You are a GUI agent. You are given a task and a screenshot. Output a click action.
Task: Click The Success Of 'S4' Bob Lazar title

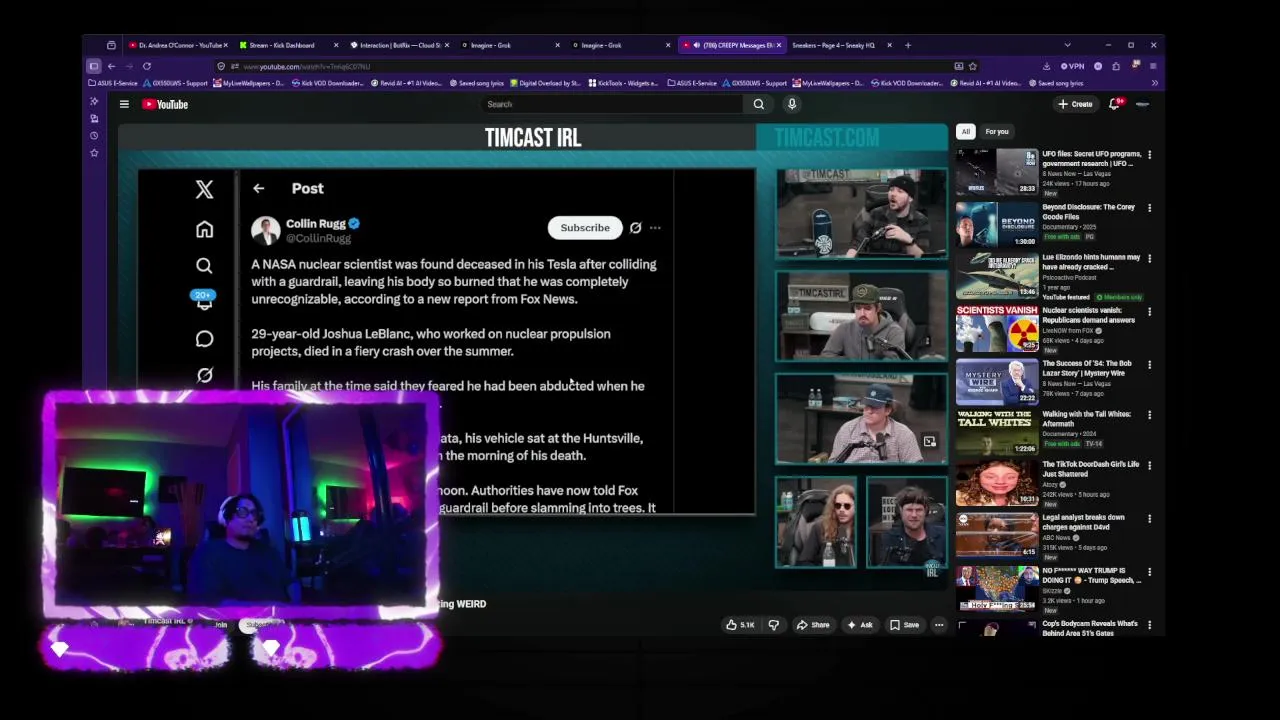point(1087,368)
